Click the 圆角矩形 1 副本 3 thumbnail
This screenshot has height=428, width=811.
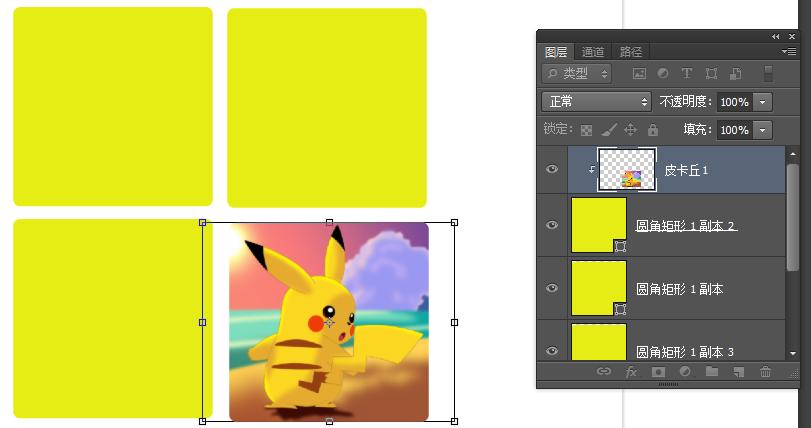pos(599,342)
